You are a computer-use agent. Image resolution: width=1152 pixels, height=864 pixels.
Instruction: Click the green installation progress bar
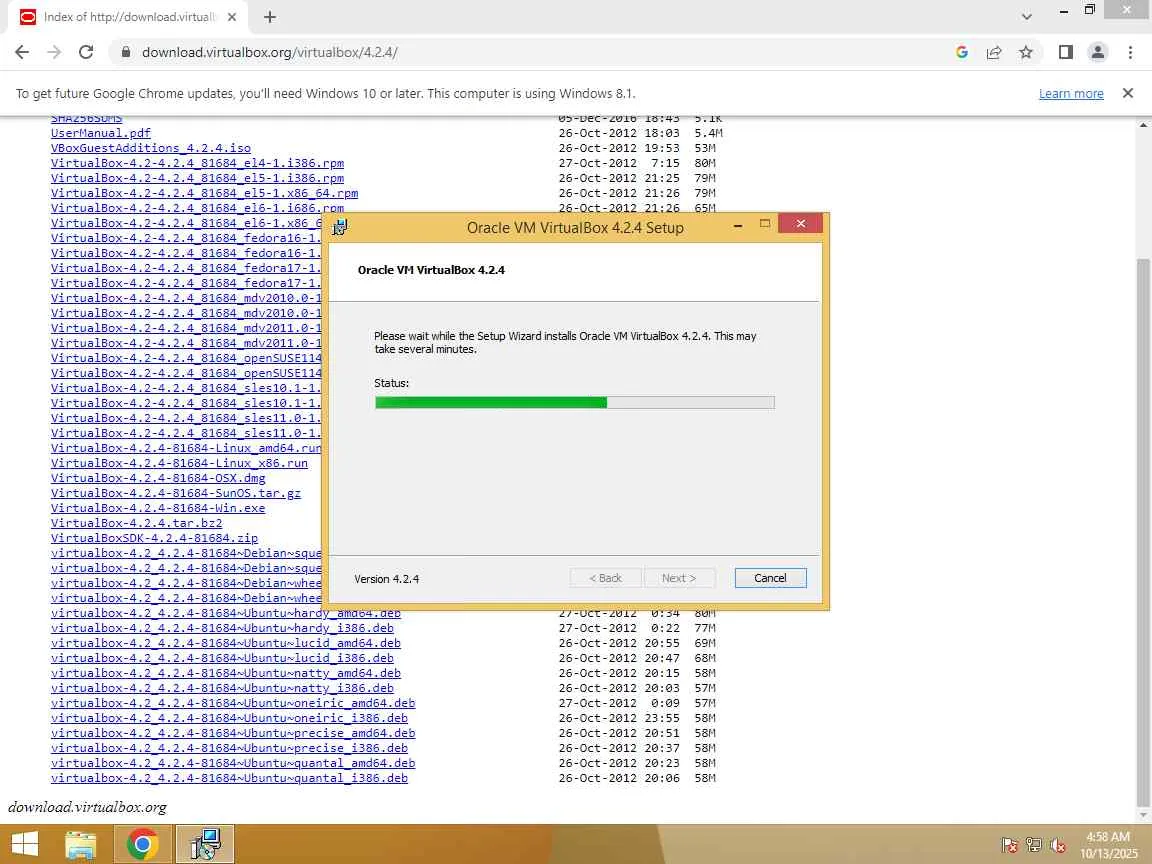coord(574,403)
